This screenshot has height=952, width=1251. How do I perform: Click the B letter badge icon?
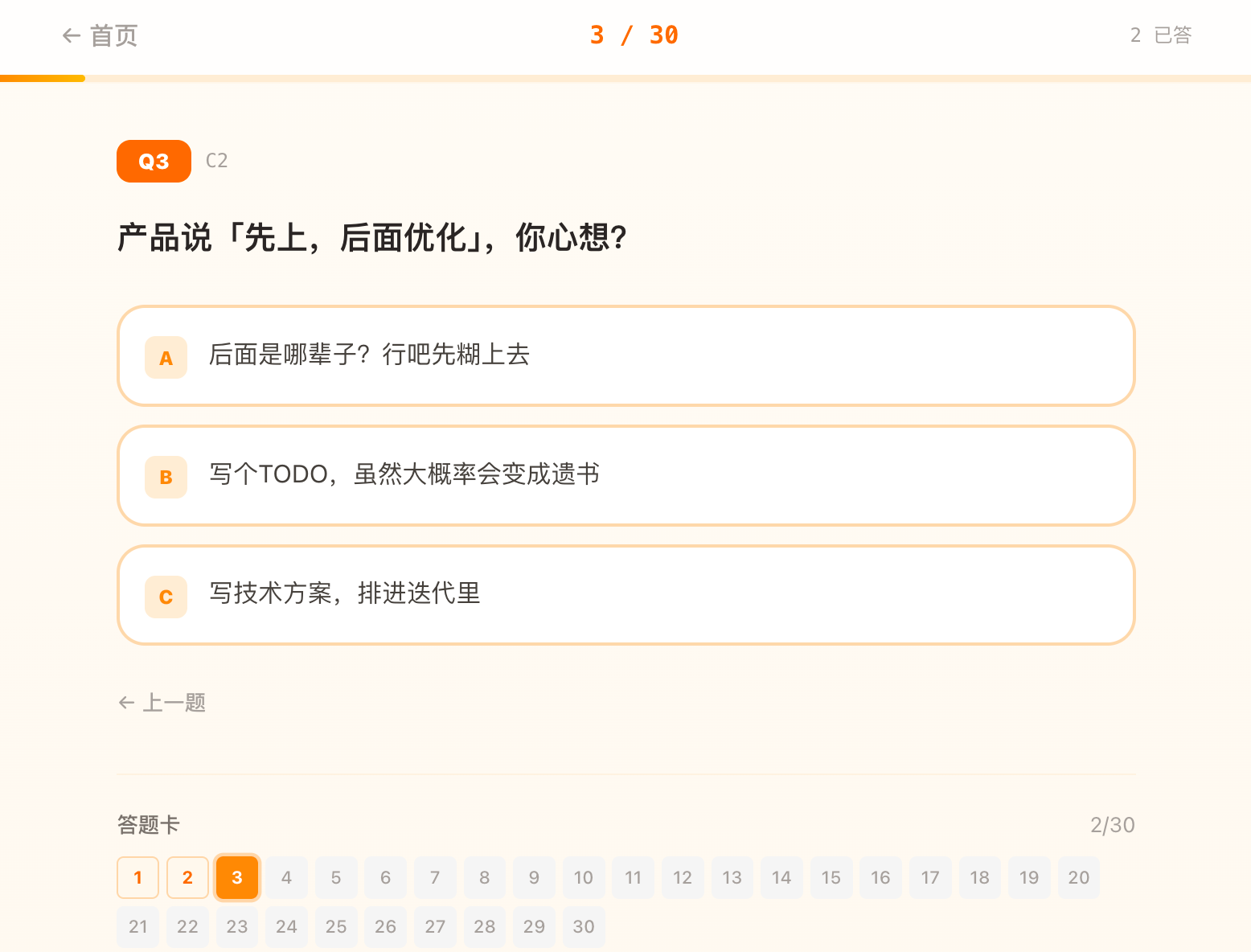coord(166,477)
